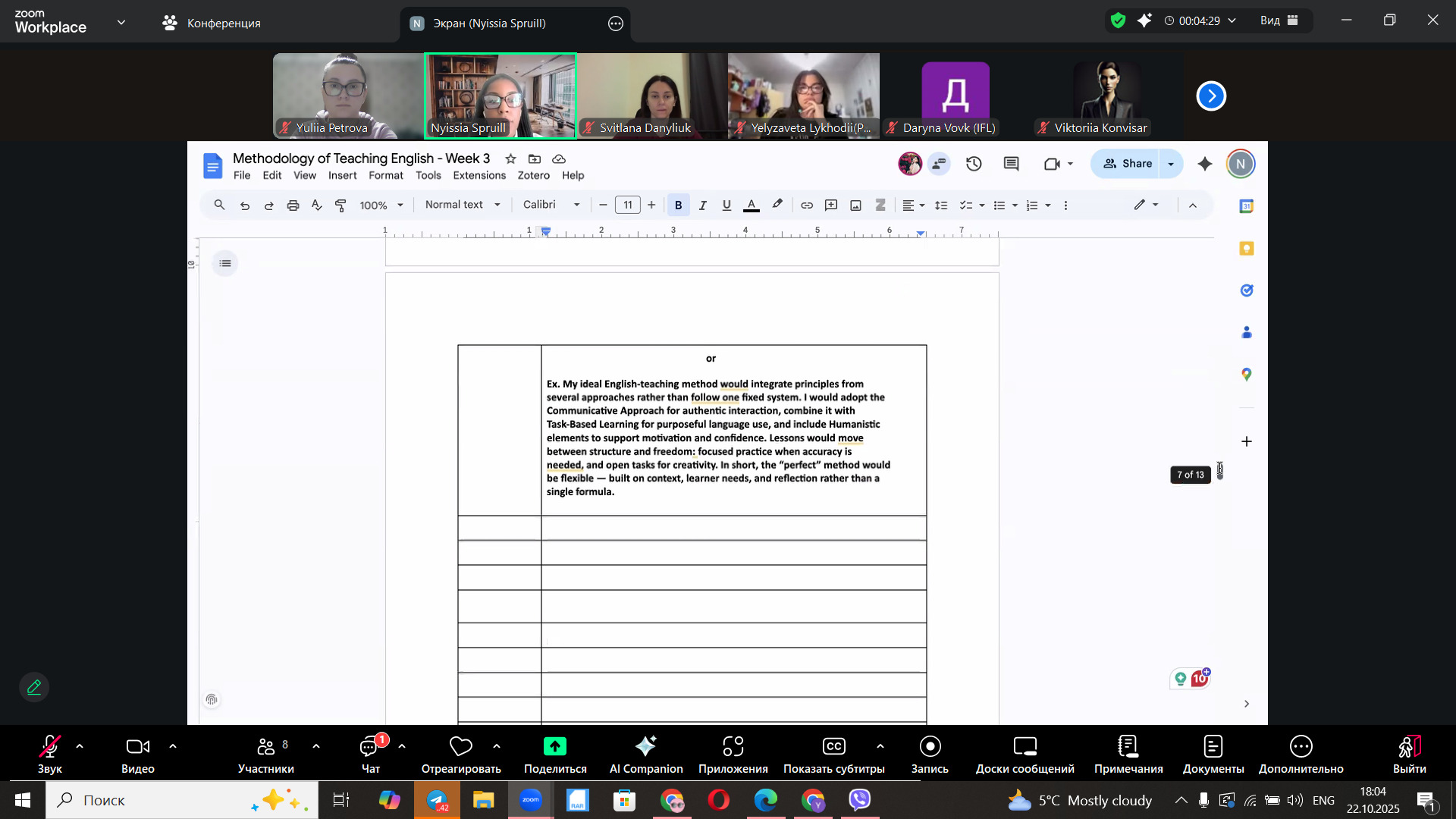Open the Доски сообщений whiteboards icon

[1025, 747]
